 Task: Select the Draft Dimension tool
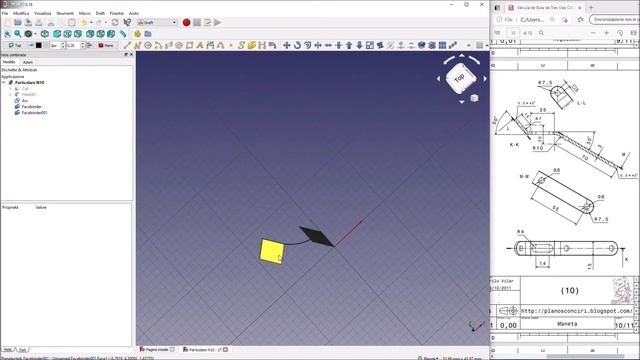[210, 45]
